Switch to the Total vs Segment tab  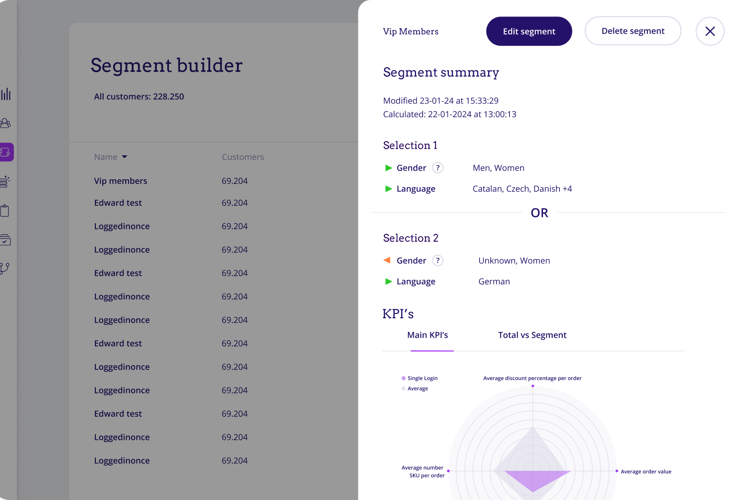point(532,335)
